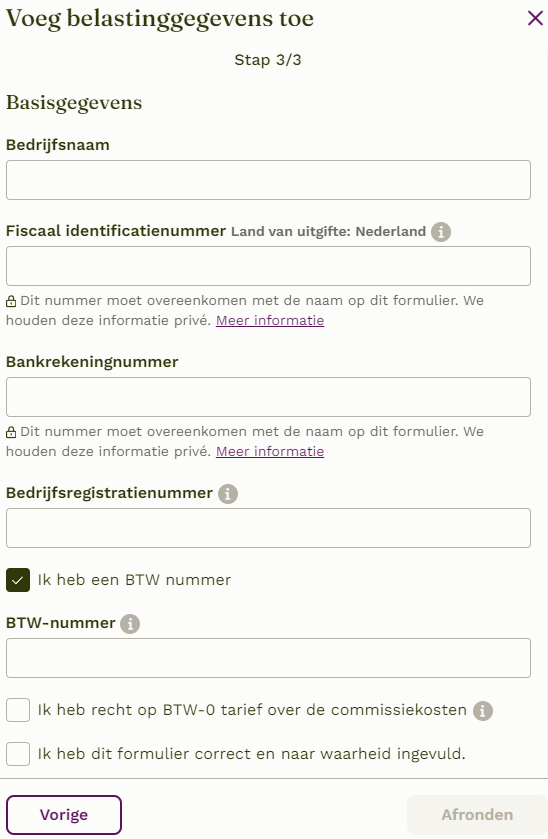Focus the Bedrijfsnaam text field
This screenshot has height=839, width=548.
[x=268, y=180]
